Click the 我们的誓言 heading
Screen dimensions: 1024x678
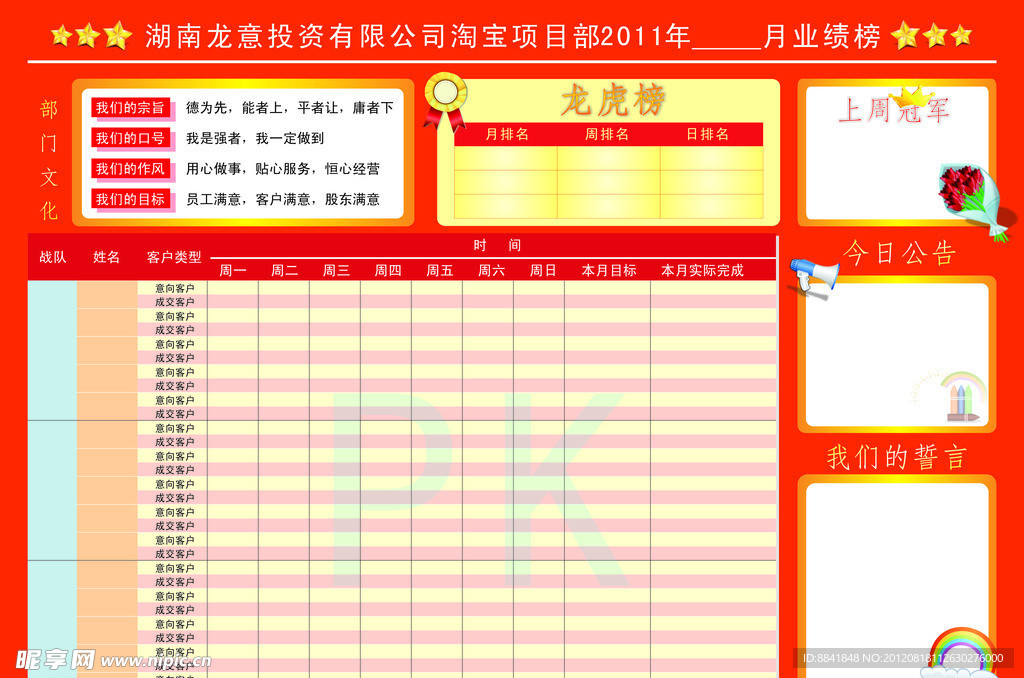896,457
